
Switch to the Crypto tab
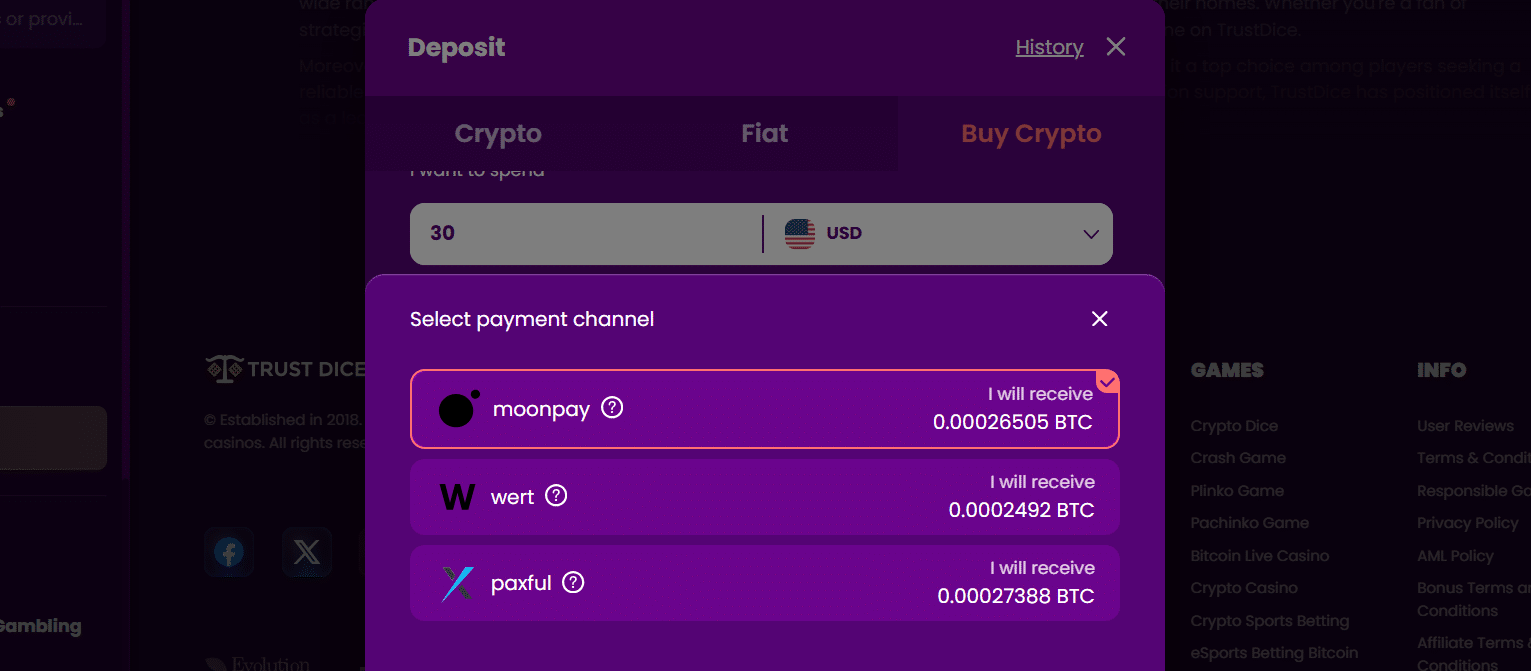(x=497, y=132)
